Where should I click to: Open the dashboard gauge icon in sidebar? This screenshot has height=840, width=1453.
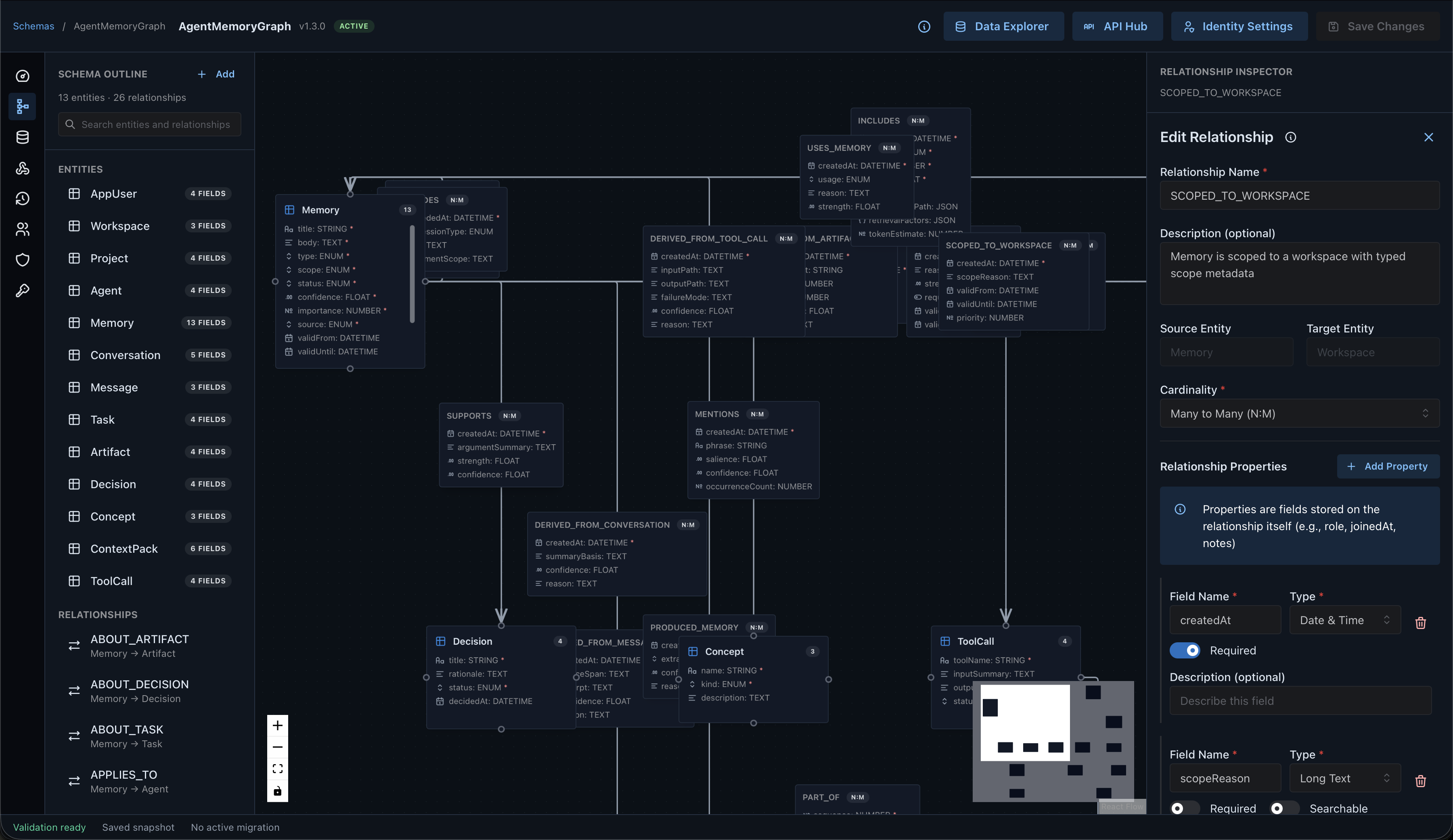[23, 76]
